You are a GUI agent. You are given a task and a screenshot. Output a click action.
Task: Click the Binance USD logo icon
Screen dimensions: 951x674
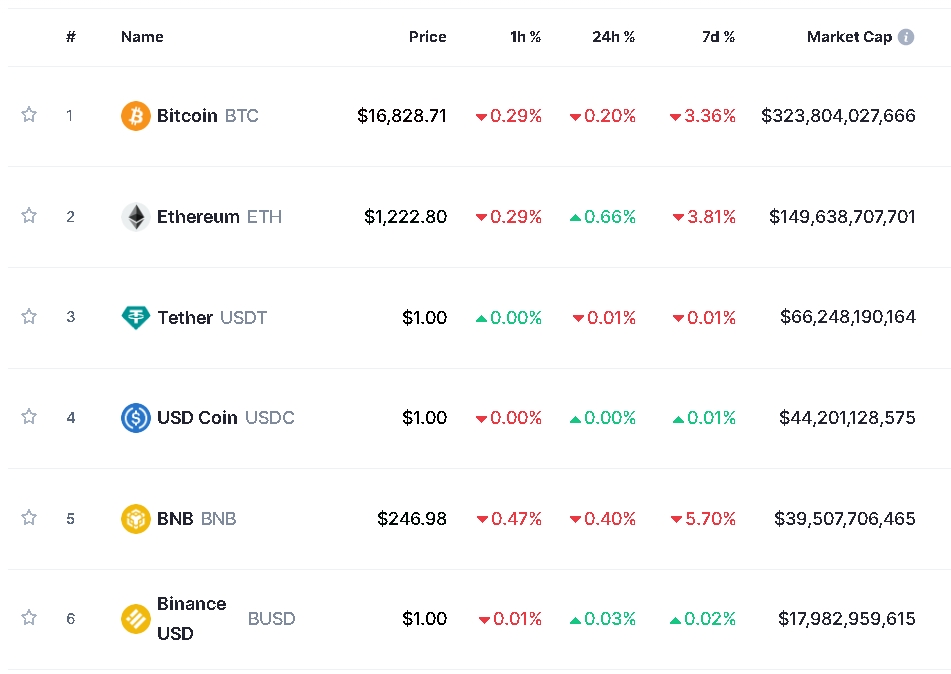click(136, 619)
